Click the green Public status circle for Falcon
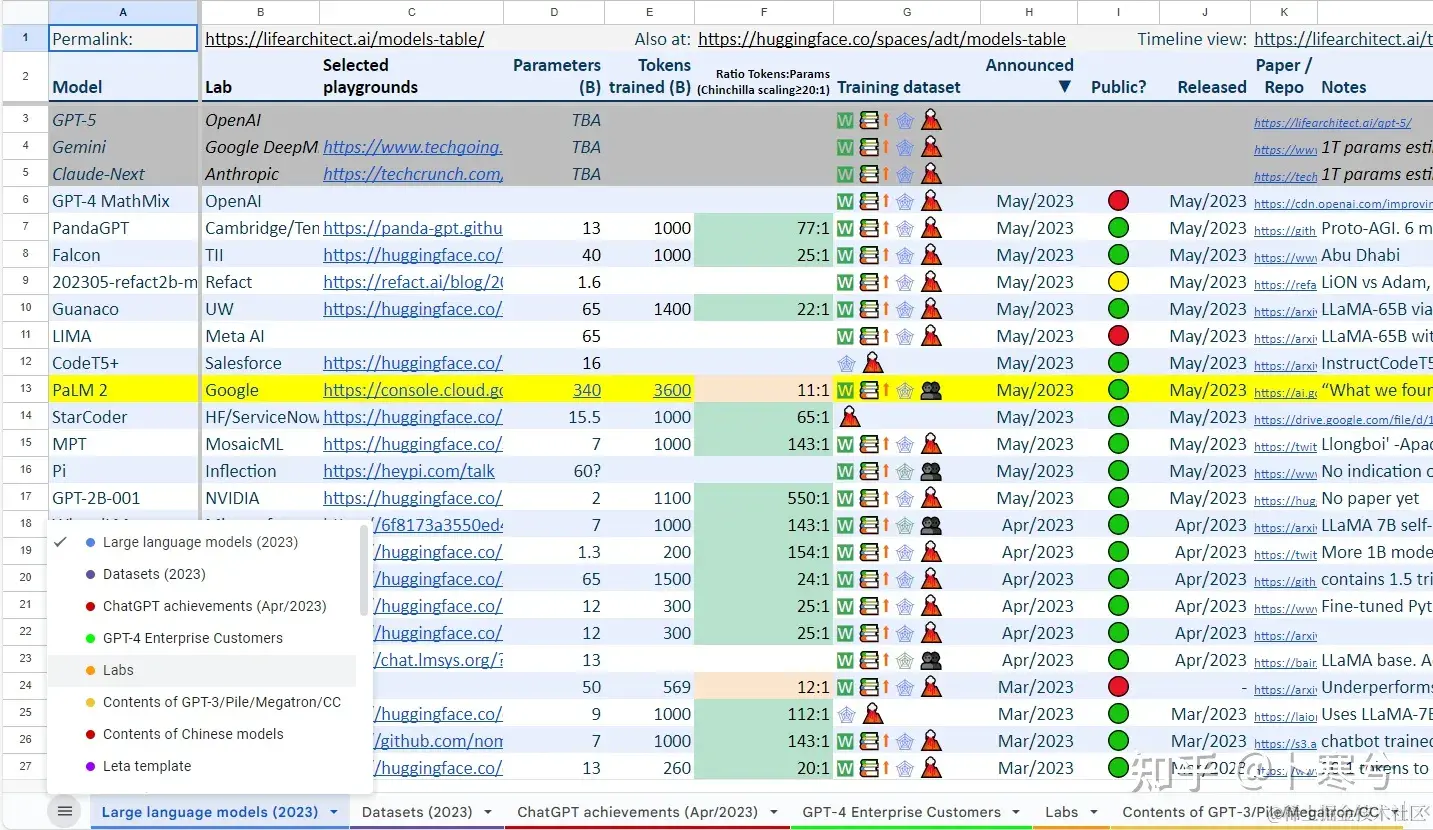The image size is (1433, 830). pos(1119,255)
